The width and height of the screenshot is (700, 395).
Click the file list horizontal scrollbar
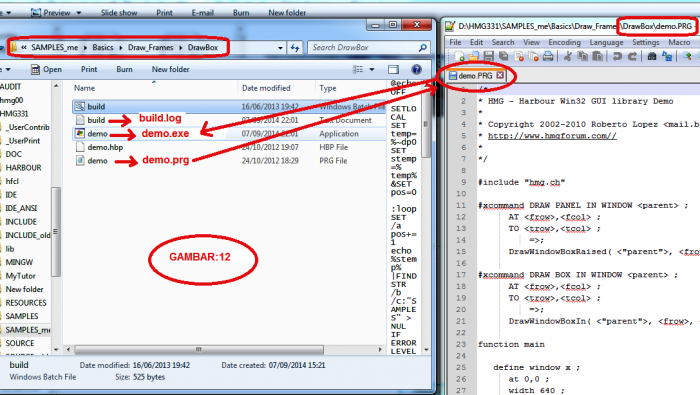coord(199,349)
